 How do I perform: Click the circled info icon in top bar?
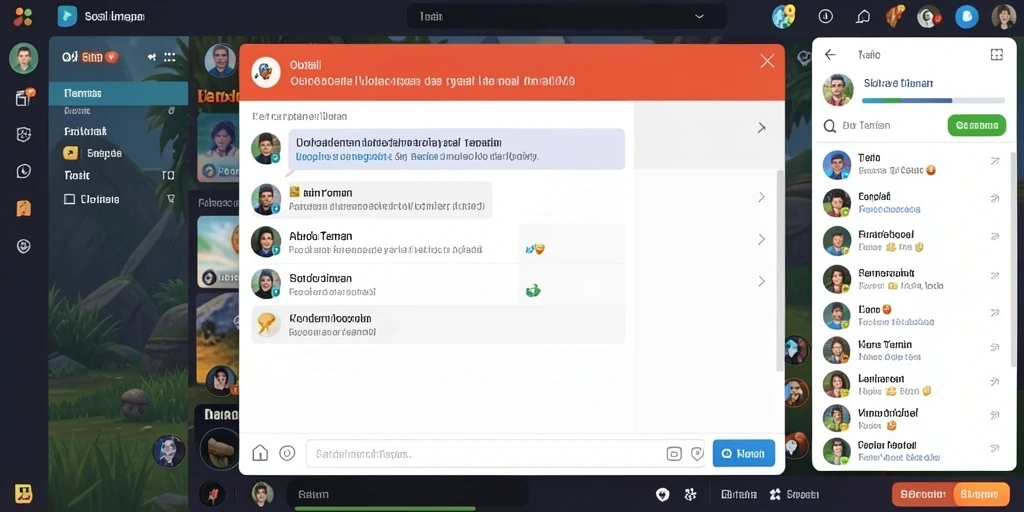pos(825,16)
